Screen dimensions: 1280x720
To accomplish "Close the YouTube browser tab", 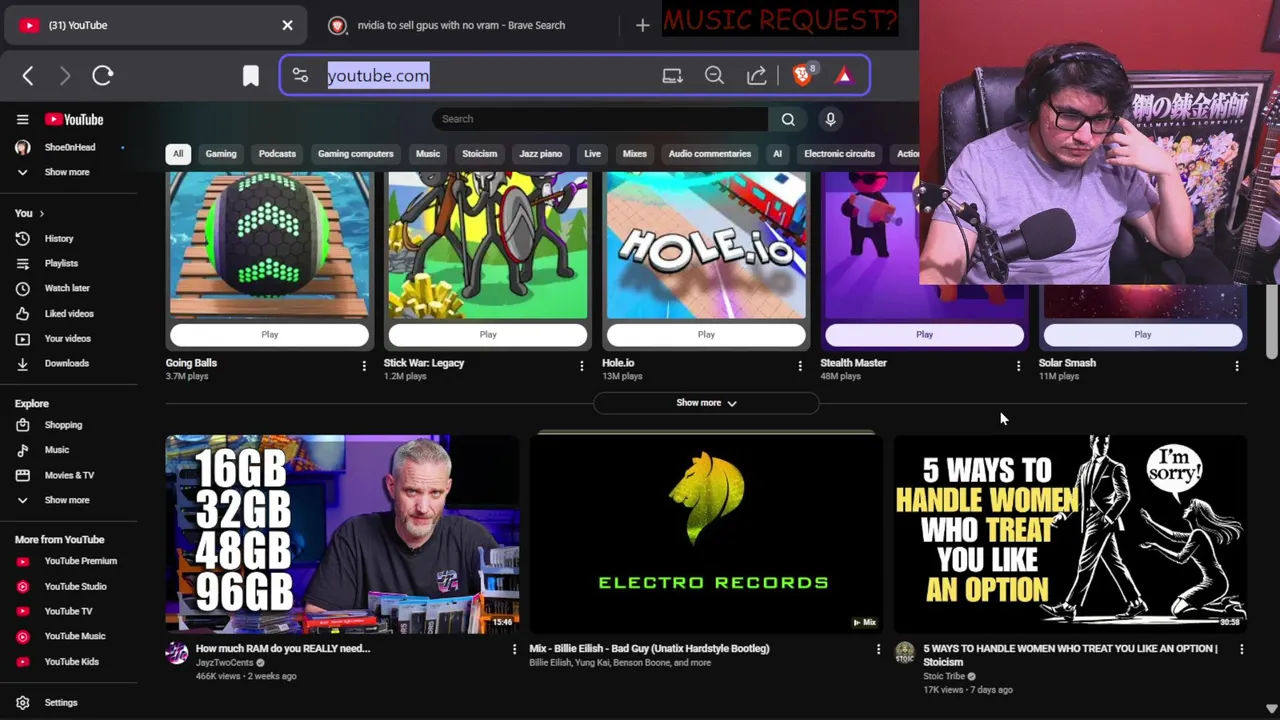I will click(x=287, y=25).
